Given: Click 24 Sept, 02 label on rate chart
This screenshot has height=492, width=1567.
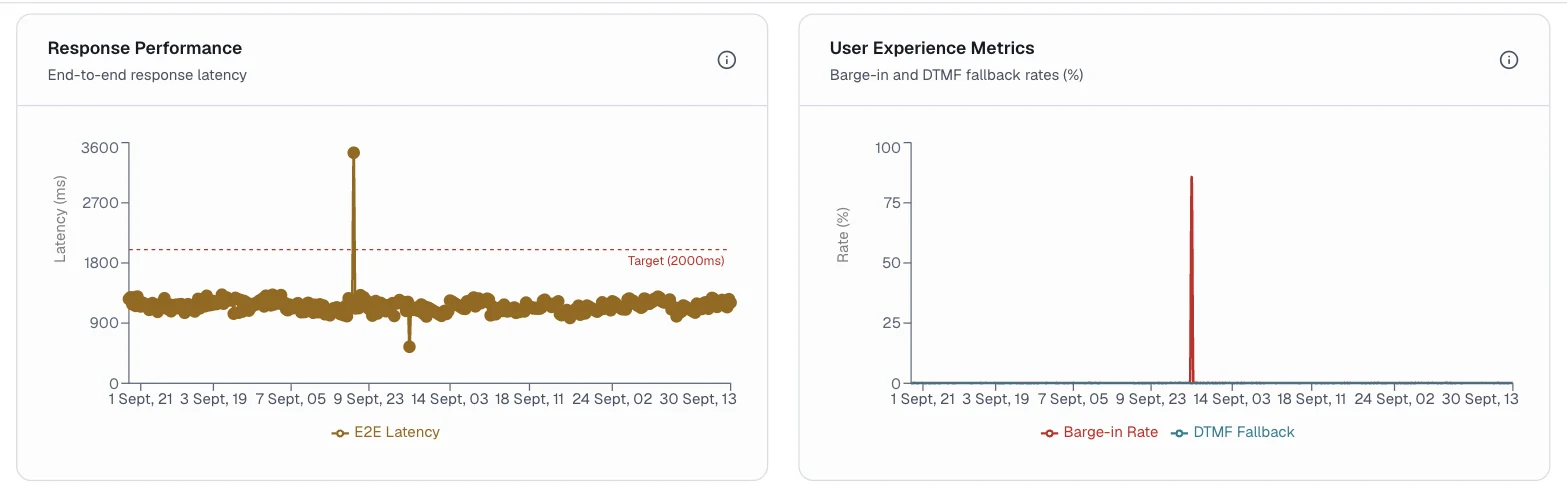Looking at the screenshot, I should click(1394, 399).
